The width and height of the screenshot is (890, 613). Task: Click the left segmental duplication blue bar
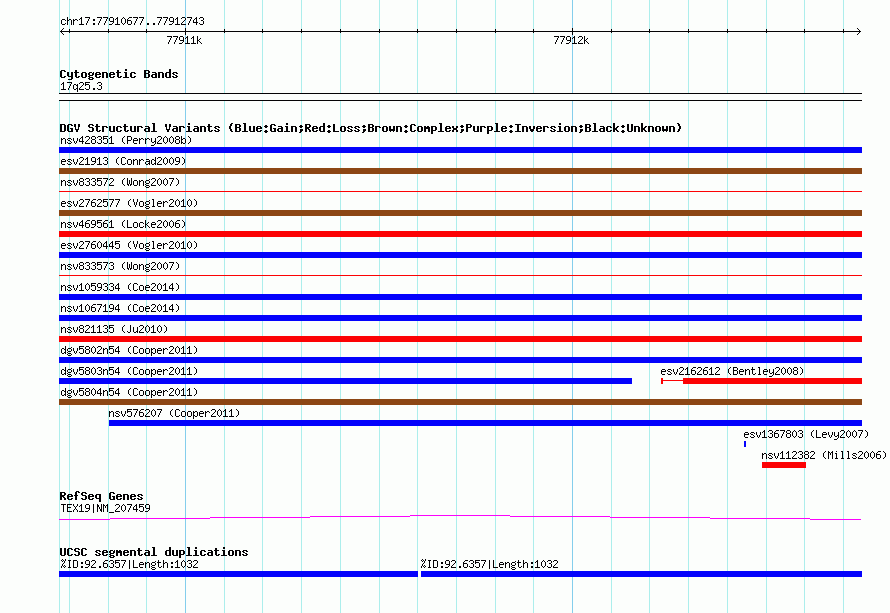coord(238,574)
